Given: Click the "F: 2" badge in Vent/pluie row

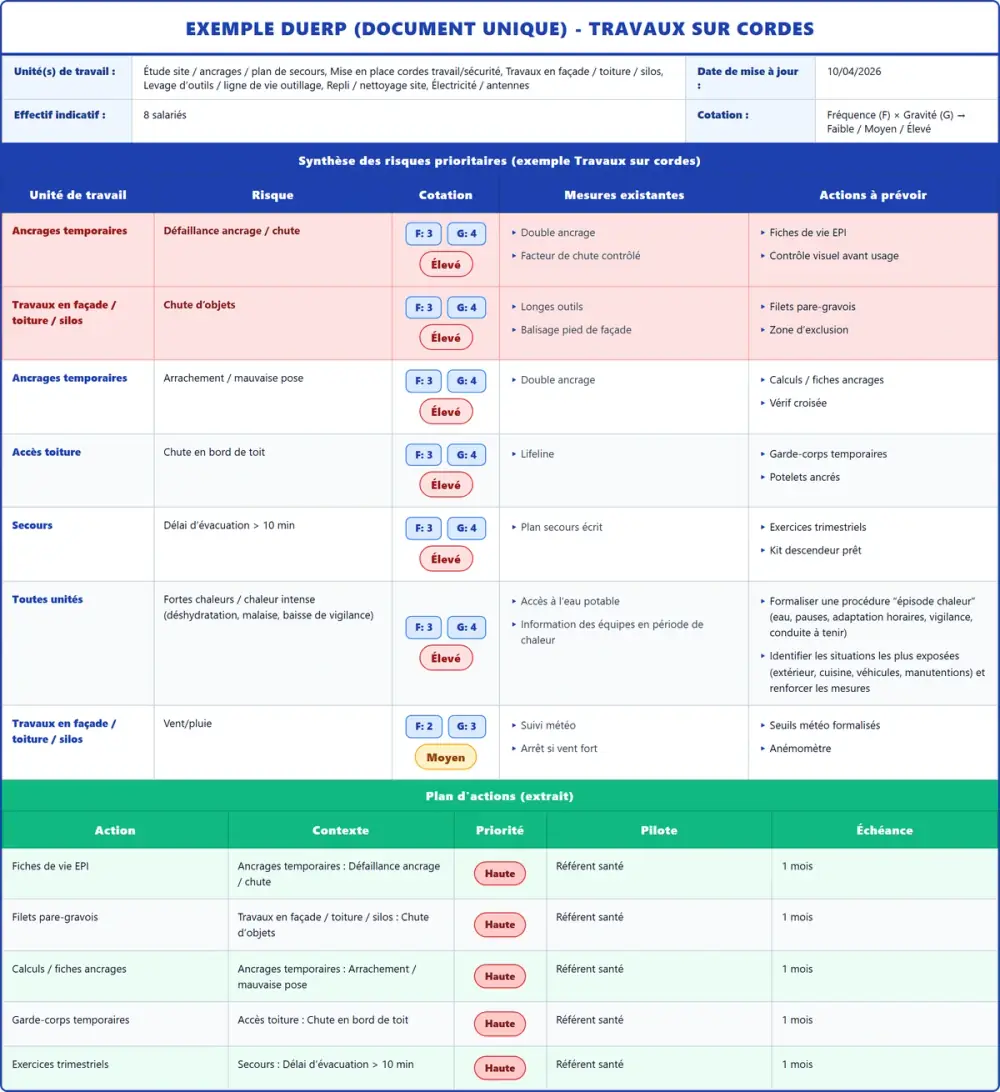Looking at the screenshot, I should coord(423,726).
